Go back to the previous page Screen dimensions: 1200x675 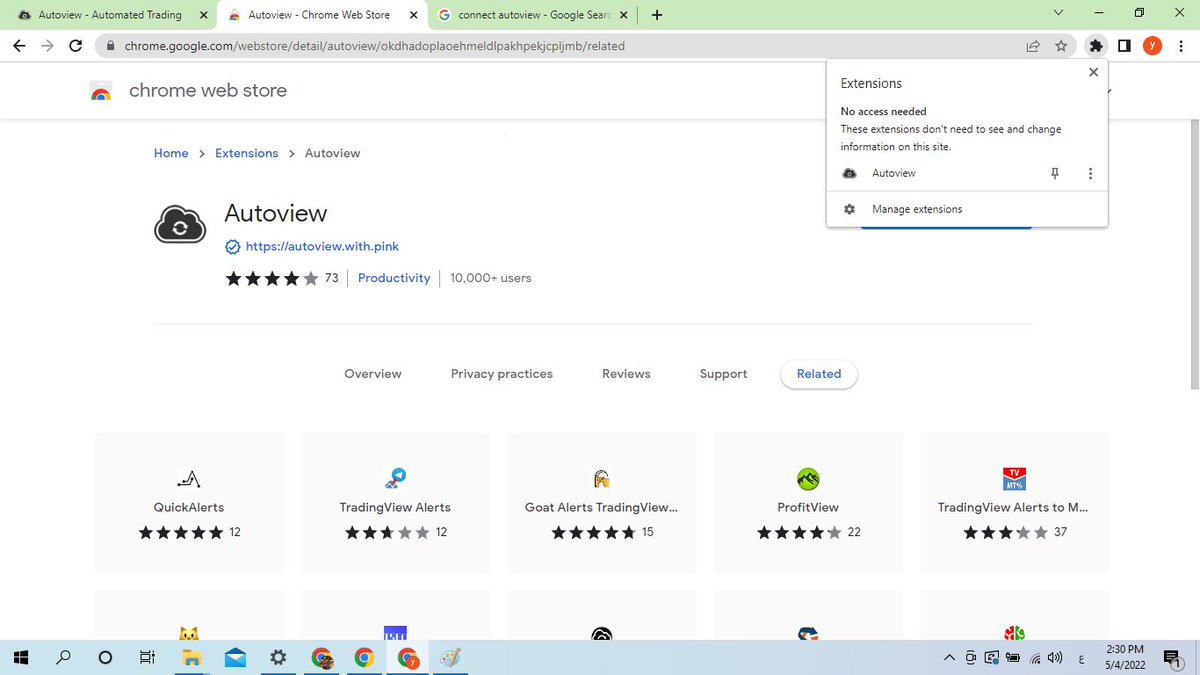pyautogui.click(x=19, y=45)
